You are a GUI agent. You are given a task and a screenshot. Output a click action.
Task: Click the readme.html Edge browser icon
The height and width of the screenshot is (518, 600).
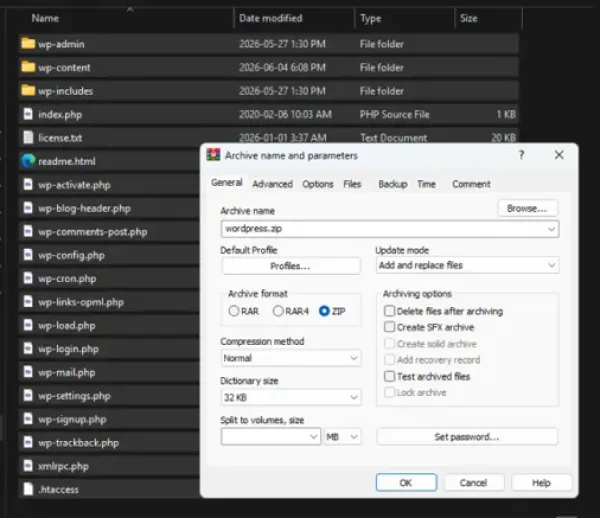tap(28, 161)
